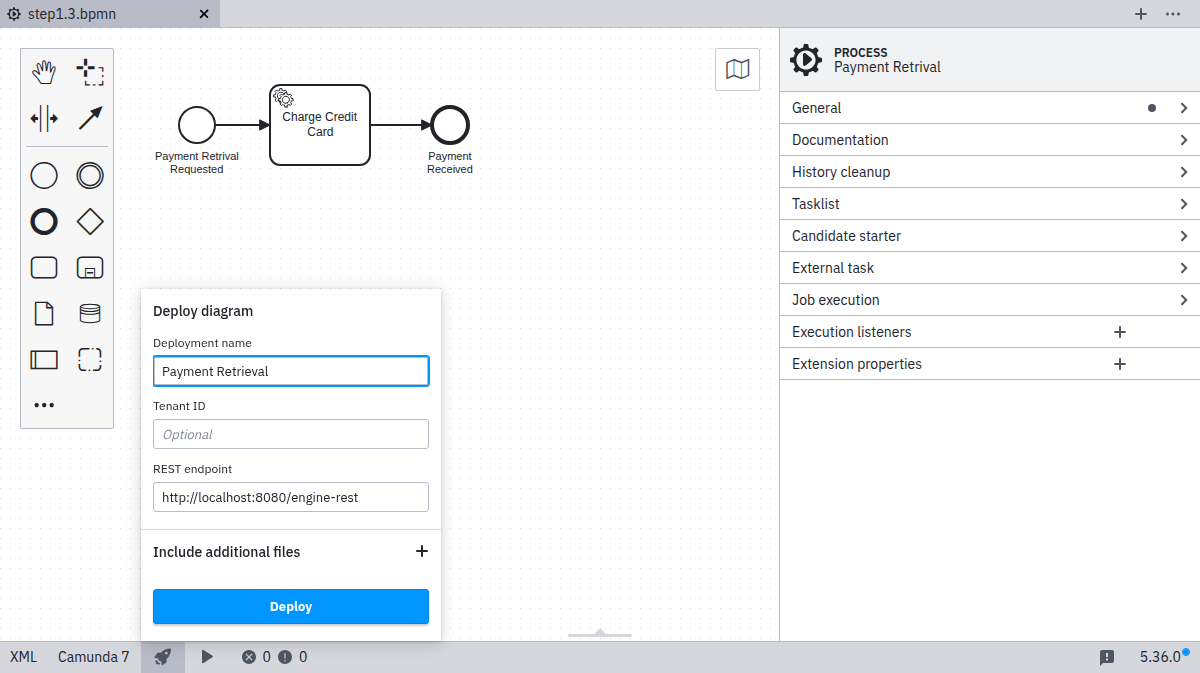Start process instance with play icon
The height and width of the screenshot is (673, 1200).
pyautogui.click(x=207, y=657)
